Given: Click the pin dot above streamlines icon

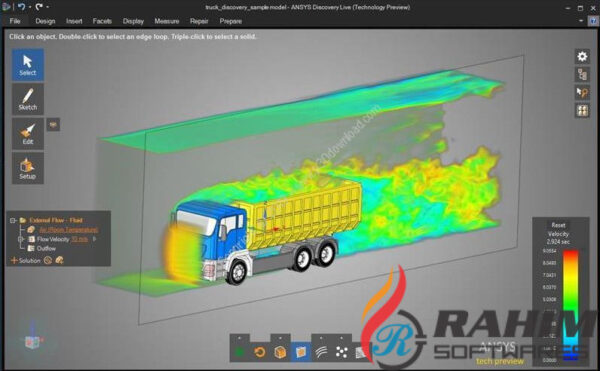Looking at the screenshot, I should click(x=321, y=338).
